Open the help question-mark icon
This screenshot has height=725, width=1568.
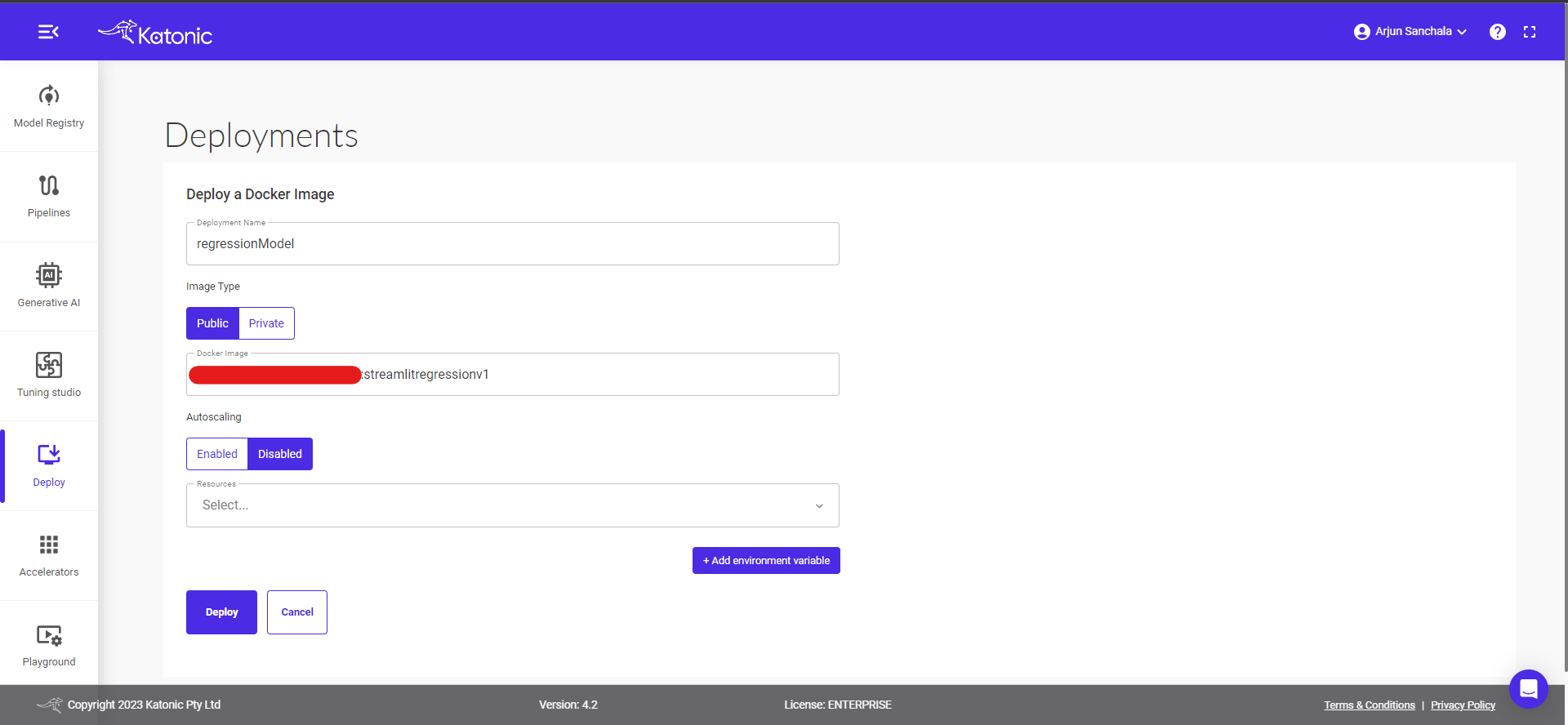(x=1497, y=32)
